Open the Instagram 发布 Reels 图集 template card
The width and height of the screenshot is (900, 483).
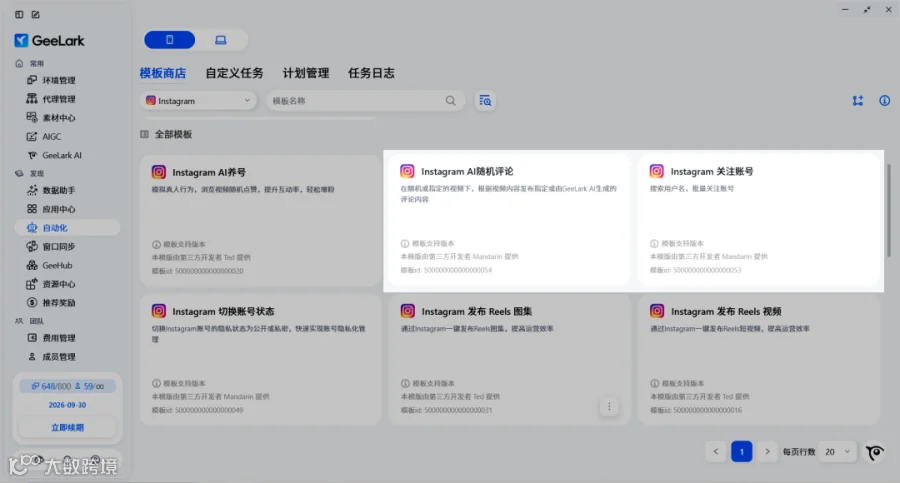pos(509,360)
